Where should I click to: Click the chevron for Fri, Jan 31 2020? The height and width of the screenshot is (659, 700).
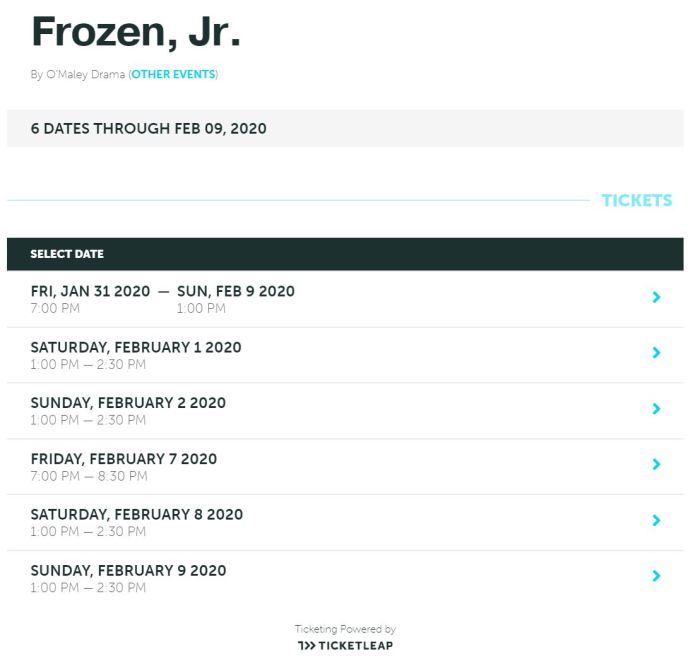pyautogui.click(x=656, y=297)
